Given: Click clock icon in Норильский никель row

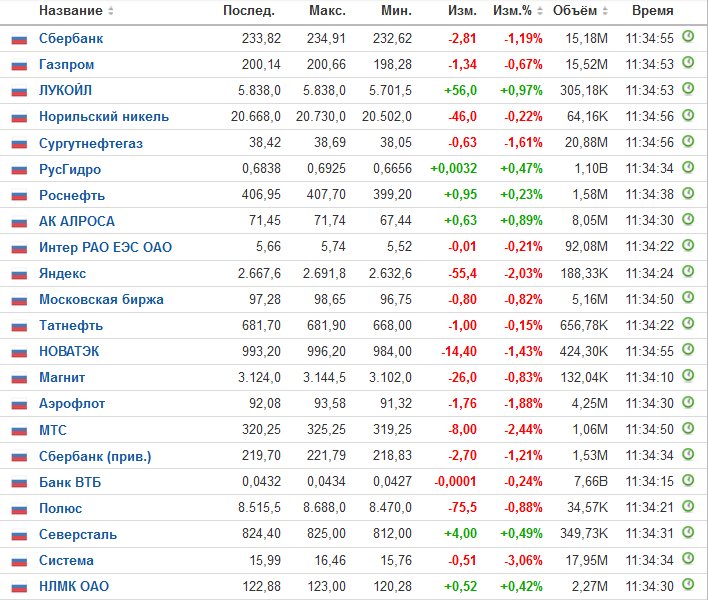Looking at the screenshot, I should (x=688, y=115).
